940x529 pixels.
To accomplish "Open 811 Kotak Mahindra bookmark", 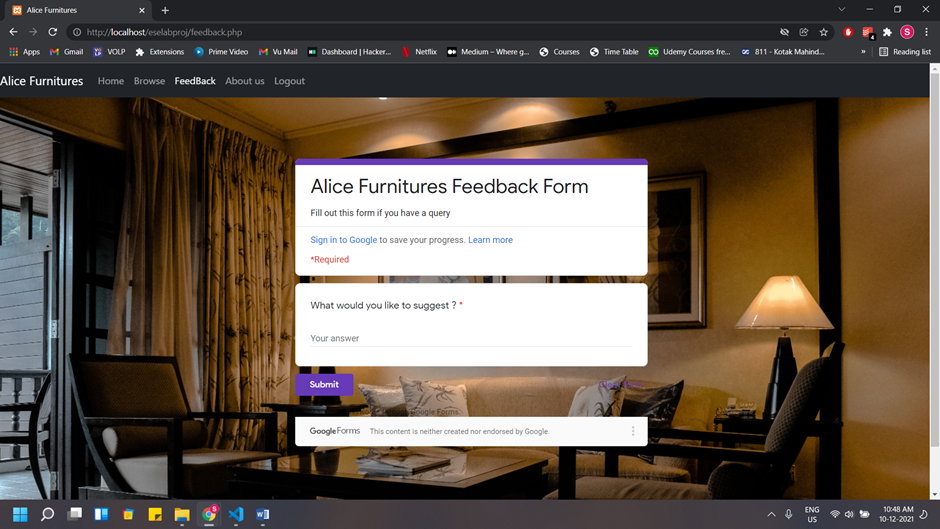I will [782, 52].
